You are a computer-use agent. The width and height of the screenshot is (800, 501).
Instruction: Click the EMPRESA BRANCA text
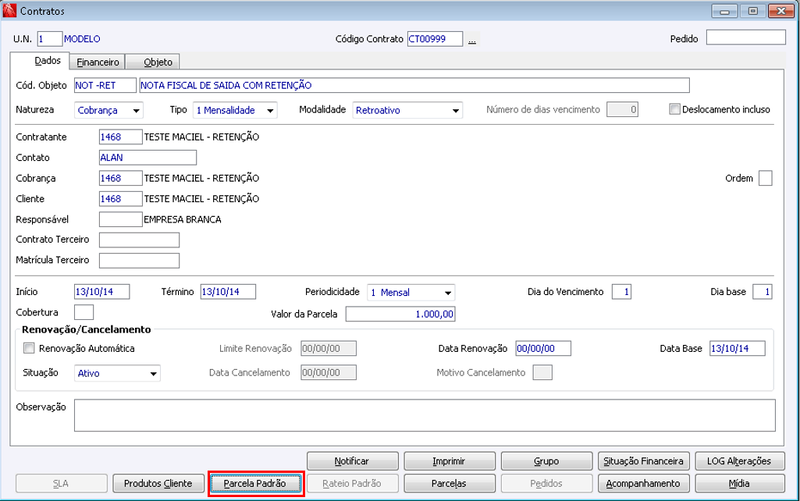click(x=183, y=219)
